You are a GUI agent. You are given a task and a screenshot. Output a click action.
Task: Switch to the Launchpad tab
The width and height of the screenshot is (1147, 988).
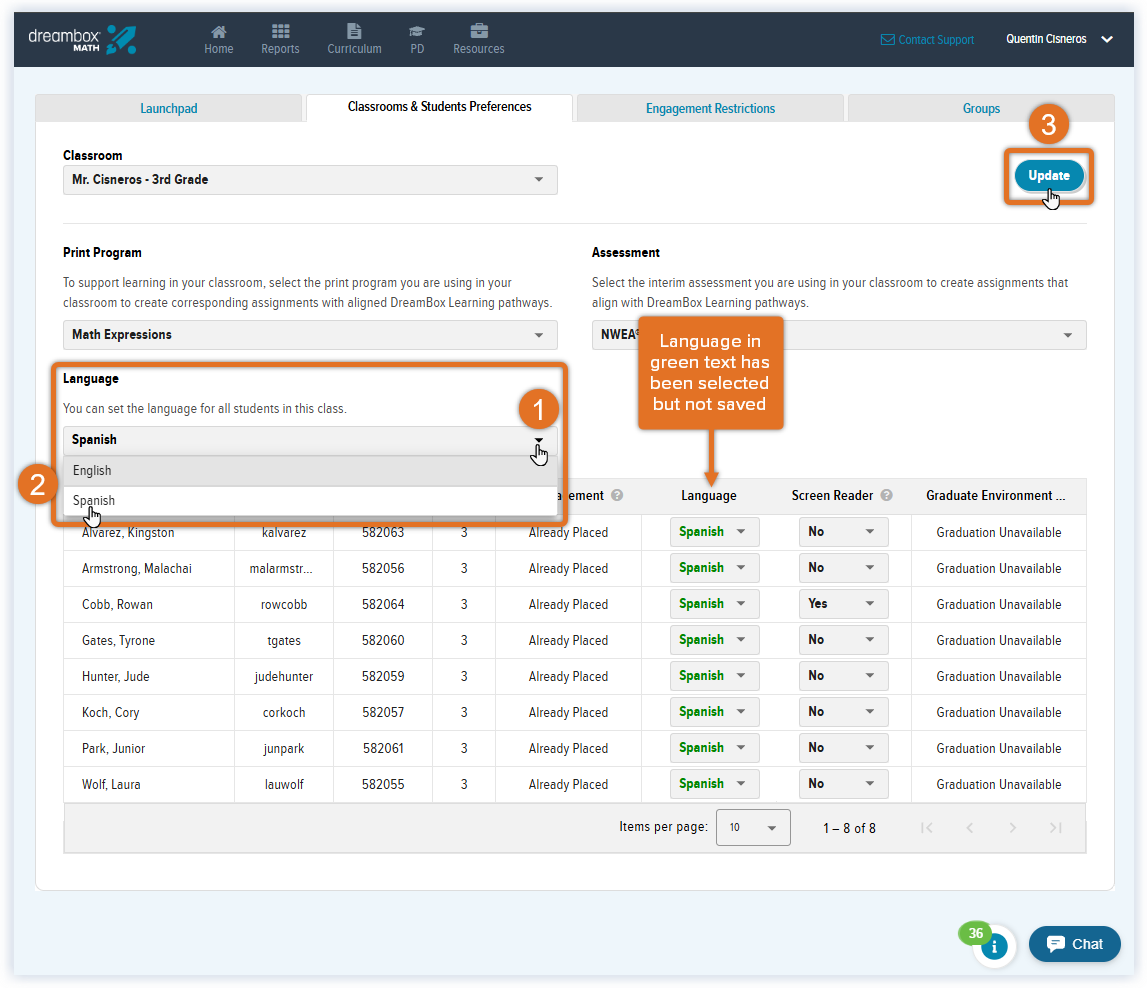coord(168,108)
